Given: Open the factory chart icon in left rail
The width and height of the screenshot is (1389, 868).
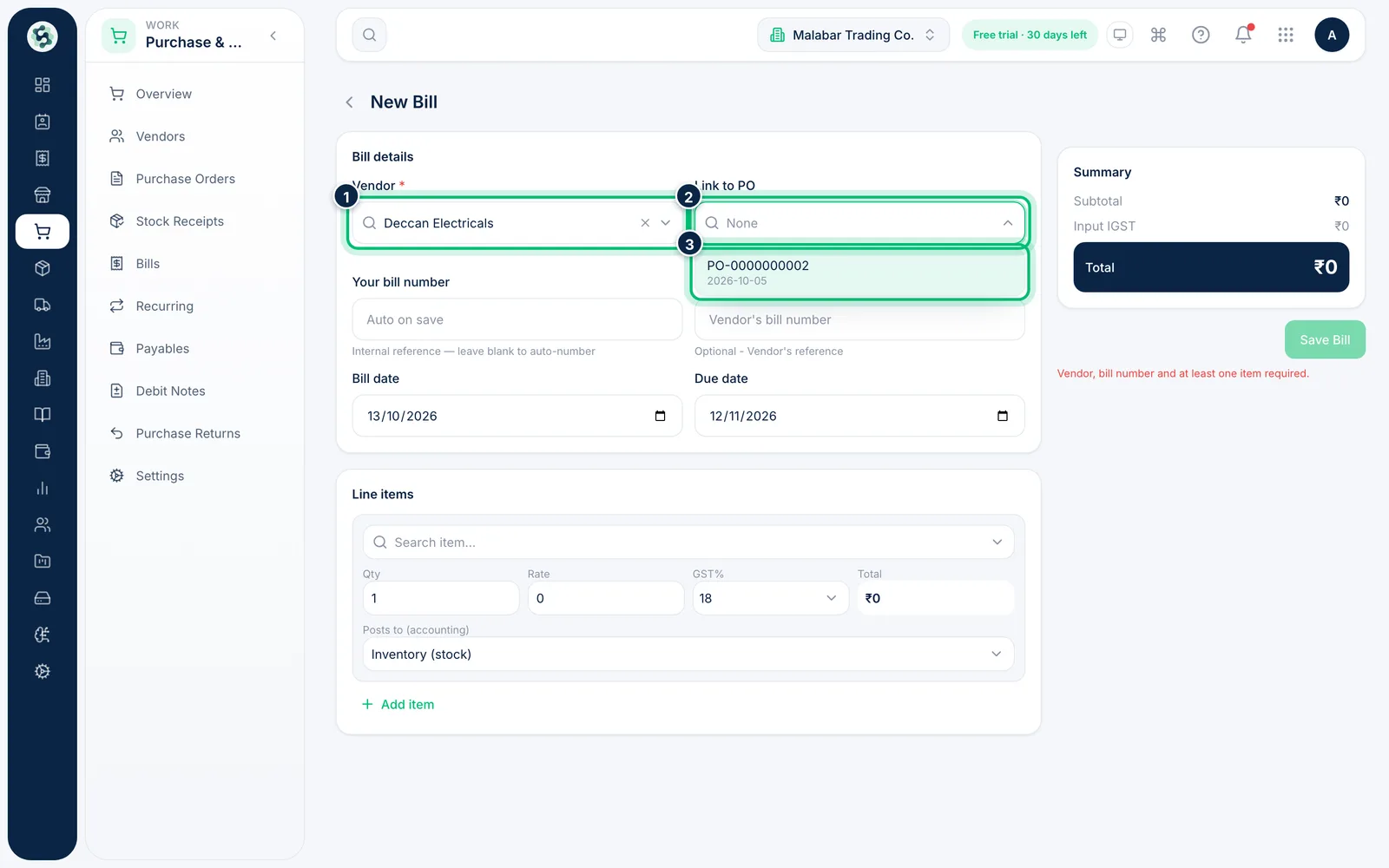Looking at the screenshot, I should point(42,341).
